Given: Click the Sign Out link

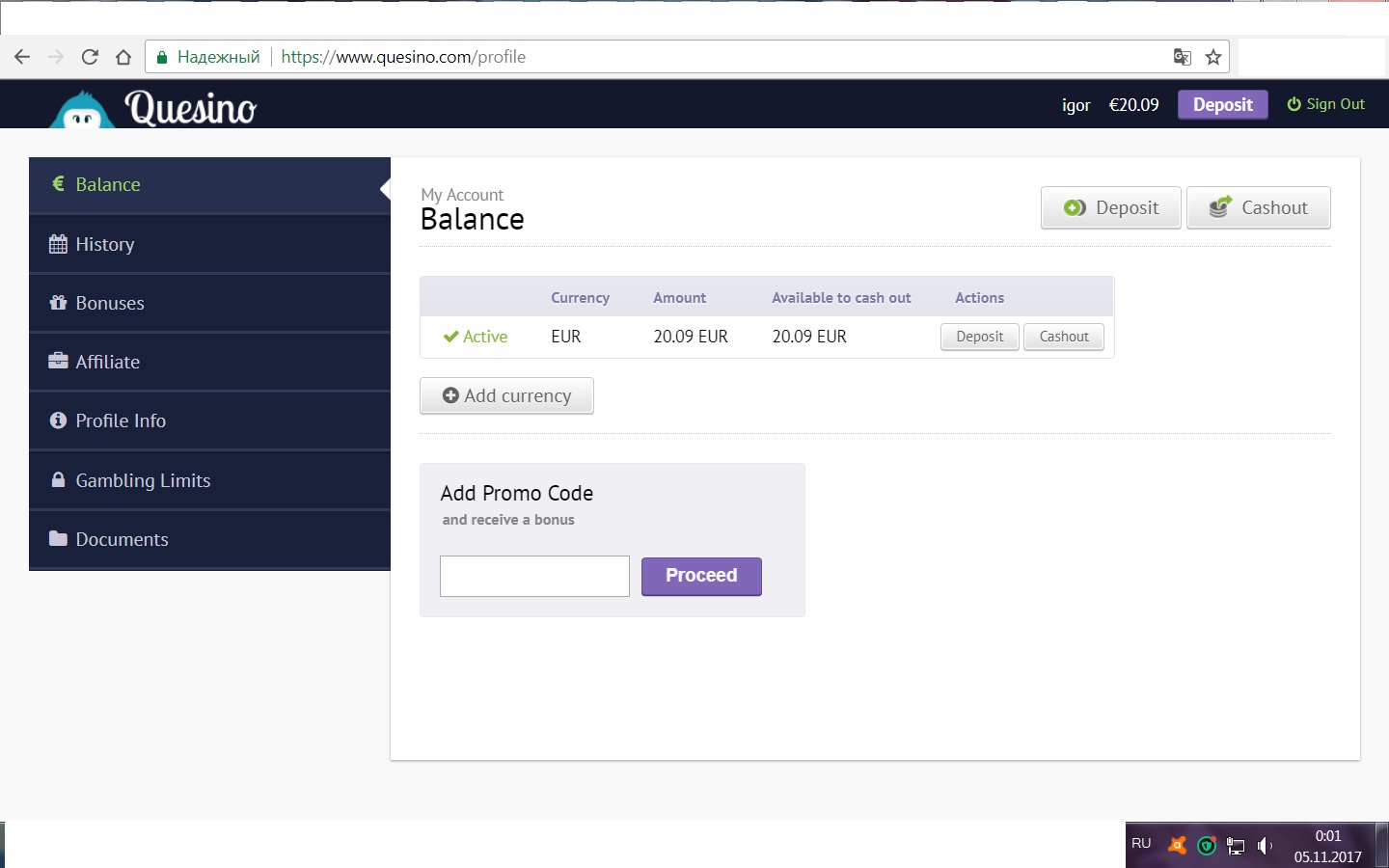Looking at the screenshot, I should coord(1326,104).
